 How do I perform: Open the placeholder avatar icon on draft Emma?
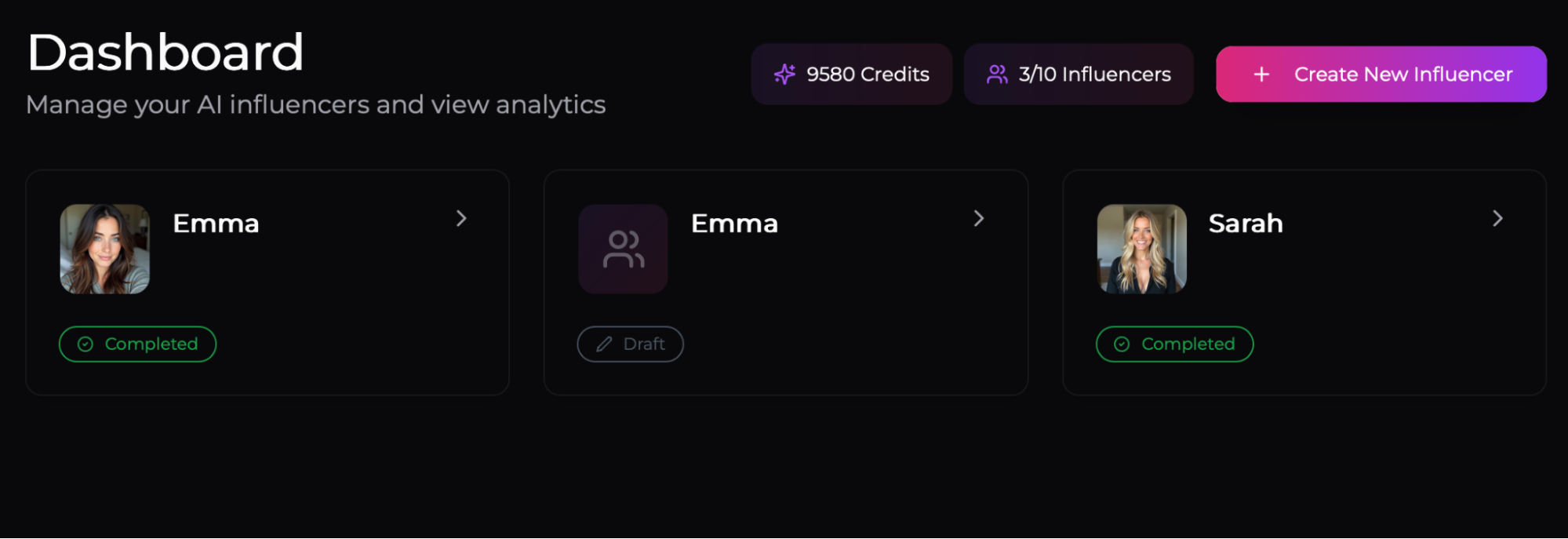pyautogui.click(x=623, y=249)
